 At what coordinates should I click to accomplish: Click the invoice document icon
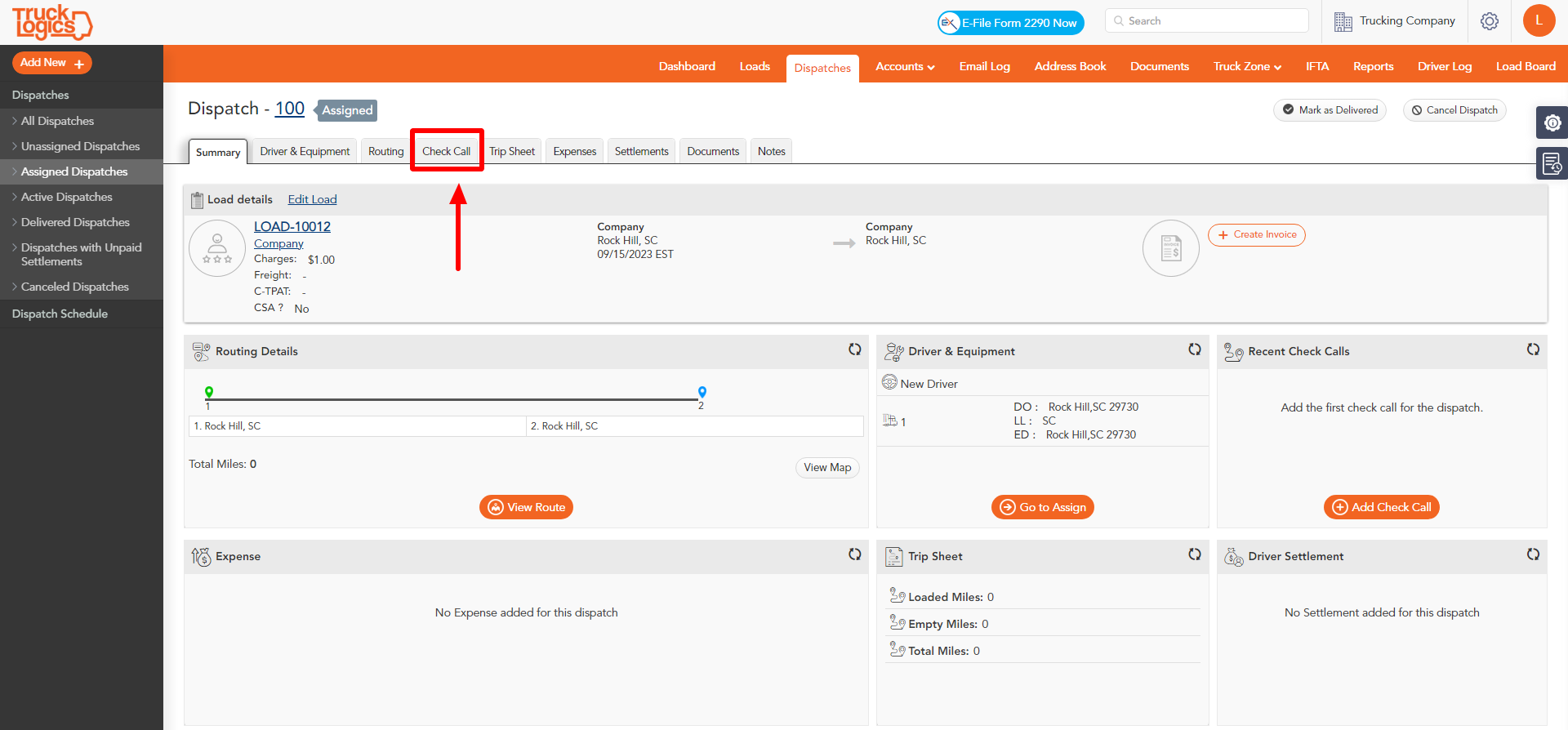tap(1170, 248)
